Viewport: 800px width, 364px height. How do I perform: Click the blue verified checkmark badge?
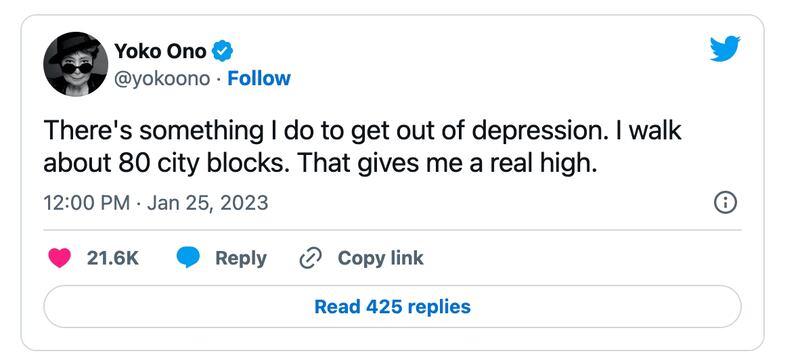pos(222,51)
